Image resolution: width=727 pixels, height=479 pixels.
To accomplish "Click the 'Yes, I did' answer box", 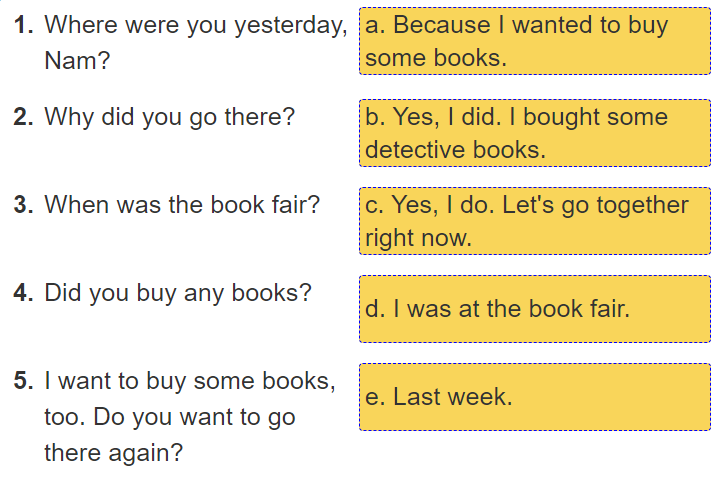I will 534,133.
